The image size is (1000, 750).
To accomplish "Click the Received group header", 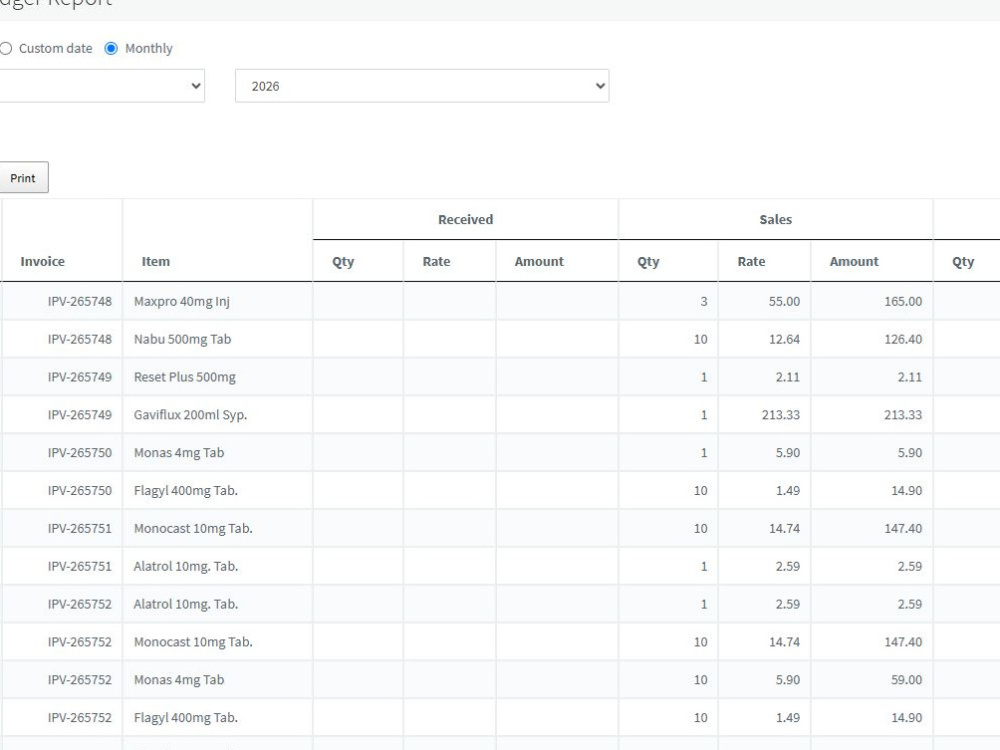I will (466, 219).
